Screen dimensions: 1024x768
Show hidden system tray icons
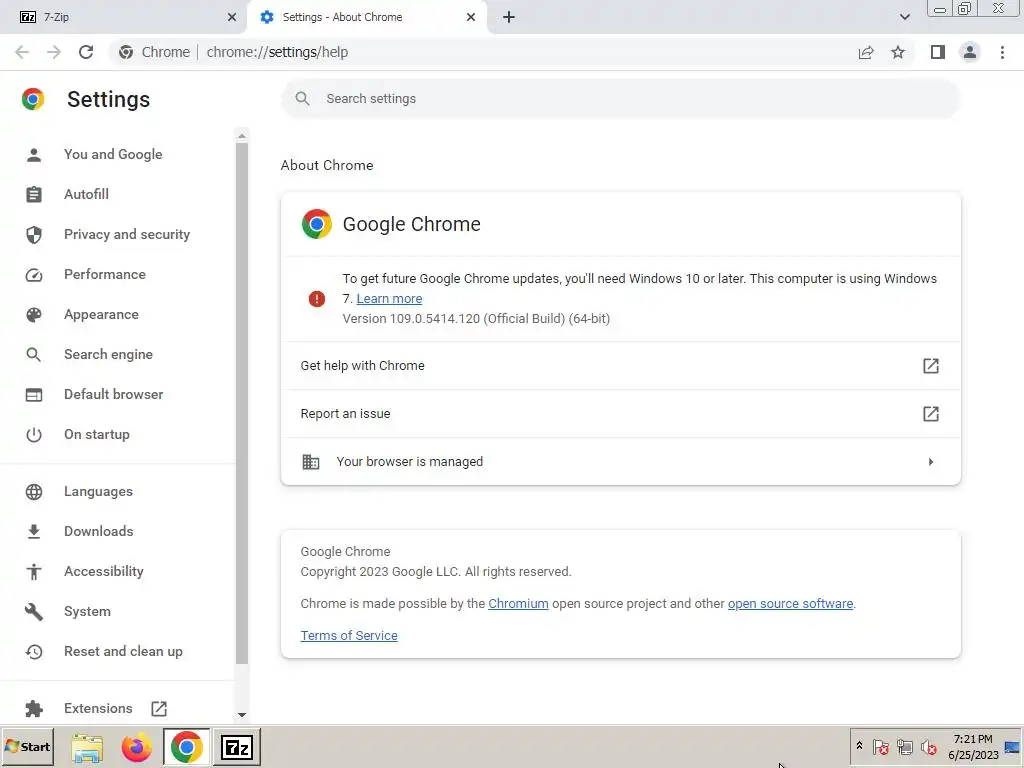click(x=859, y=746)
